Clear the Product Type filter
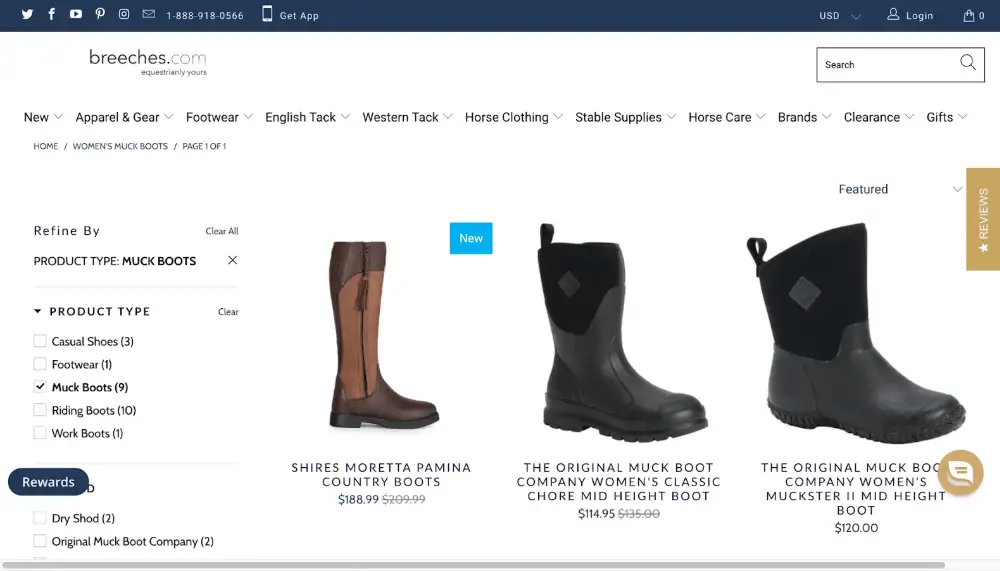This screenshot has height=571, width=1000. (228, 311)
